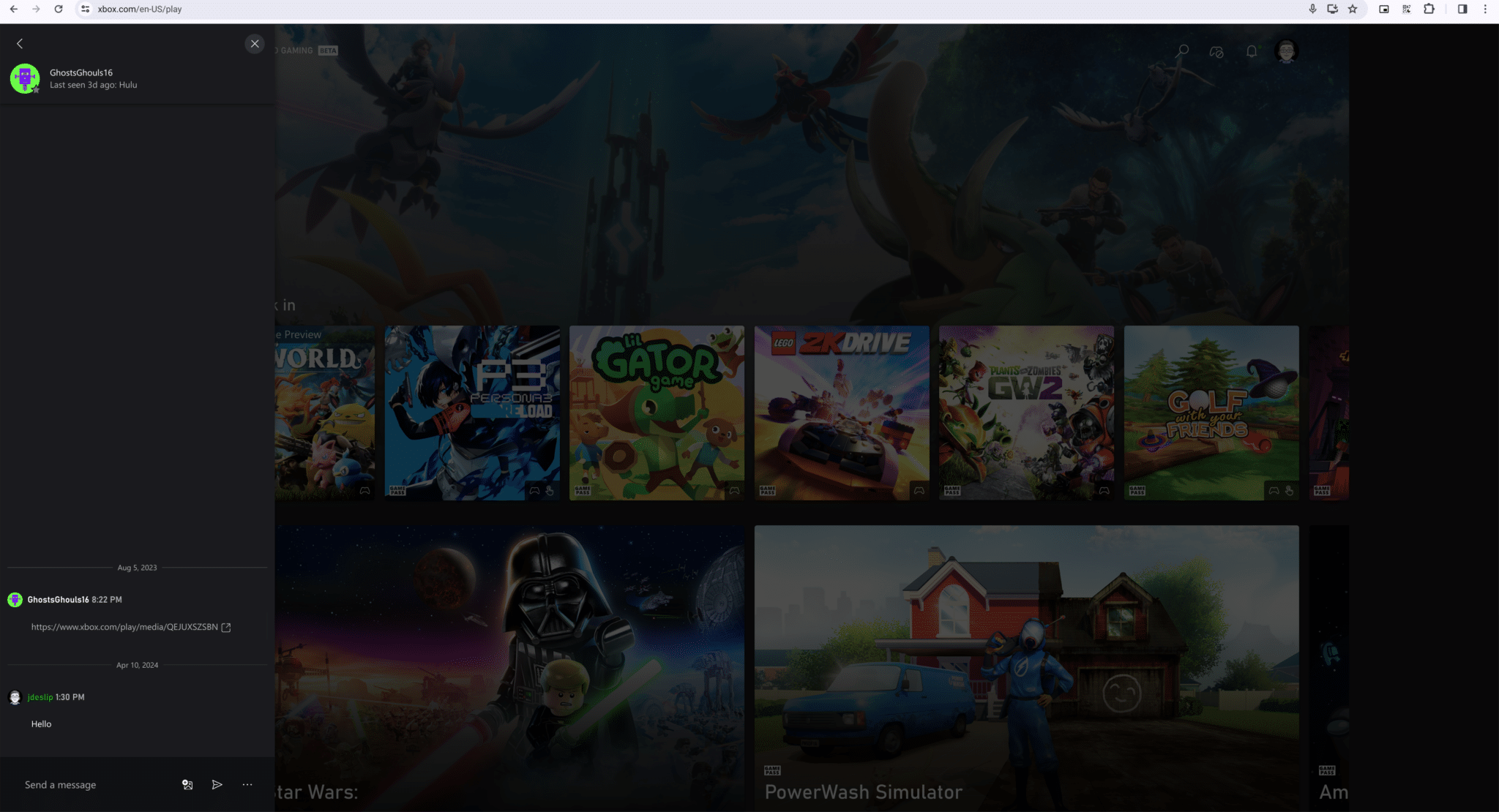Click the external-link icon next to the URL

[x=226, y=627]
